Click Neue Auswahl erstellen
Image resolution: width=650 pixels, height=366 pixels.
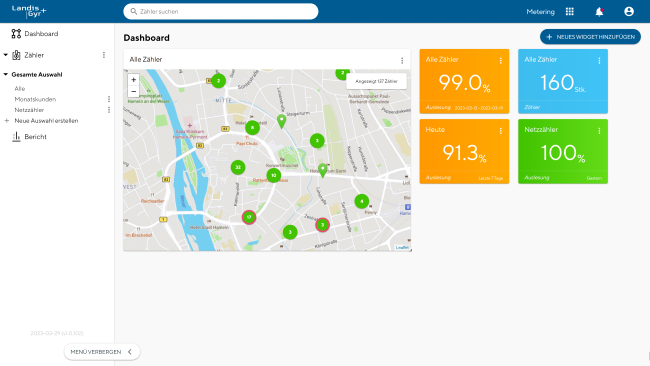tap(46, 121)
